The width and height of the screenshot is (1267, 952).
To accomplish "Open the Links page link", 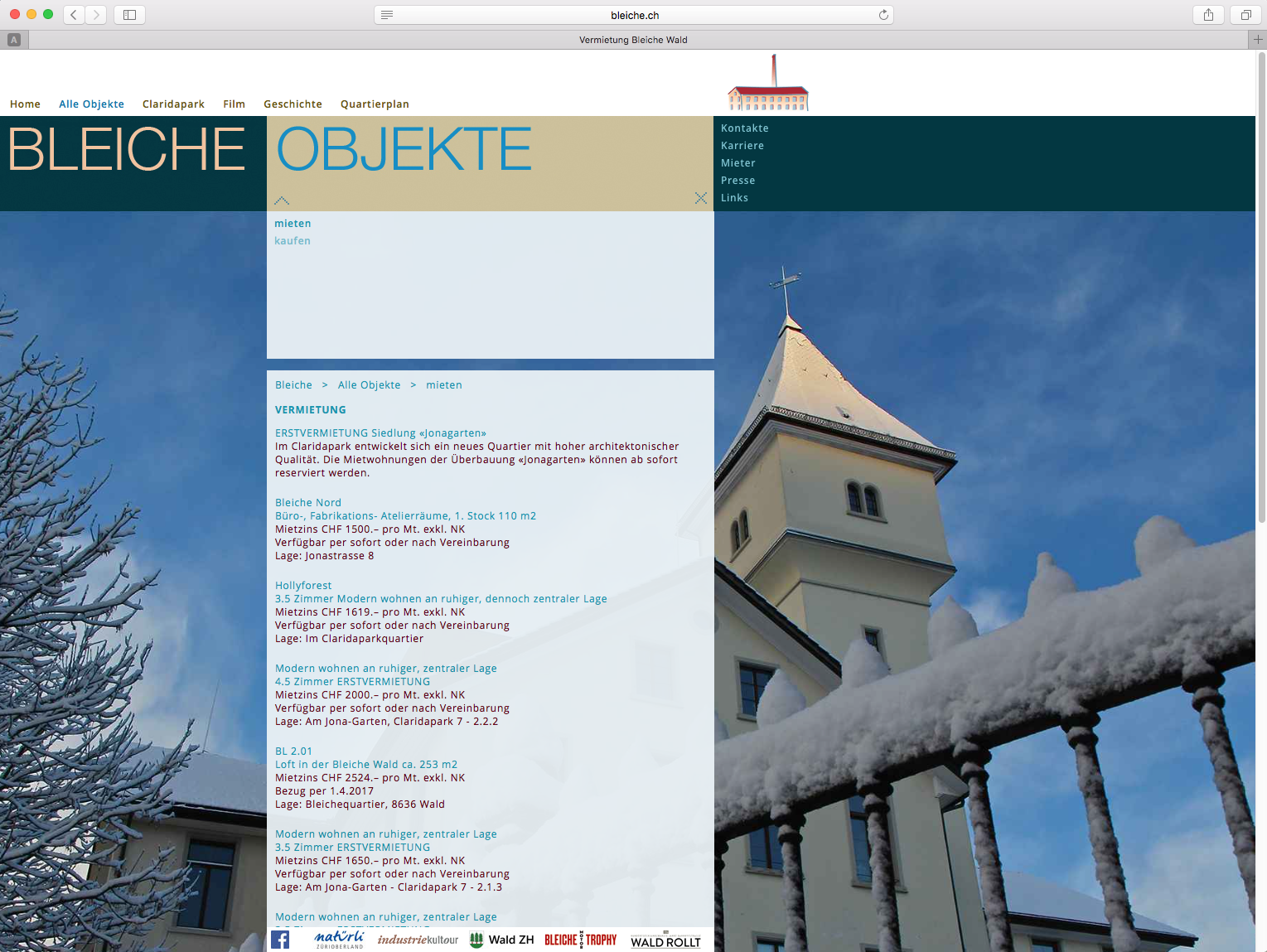I will (x=734, y=198).
